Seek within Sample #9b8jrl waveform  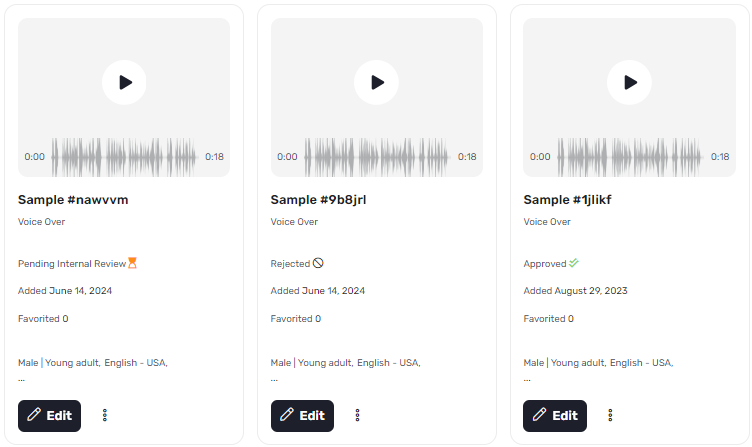[x=377, y=157]
